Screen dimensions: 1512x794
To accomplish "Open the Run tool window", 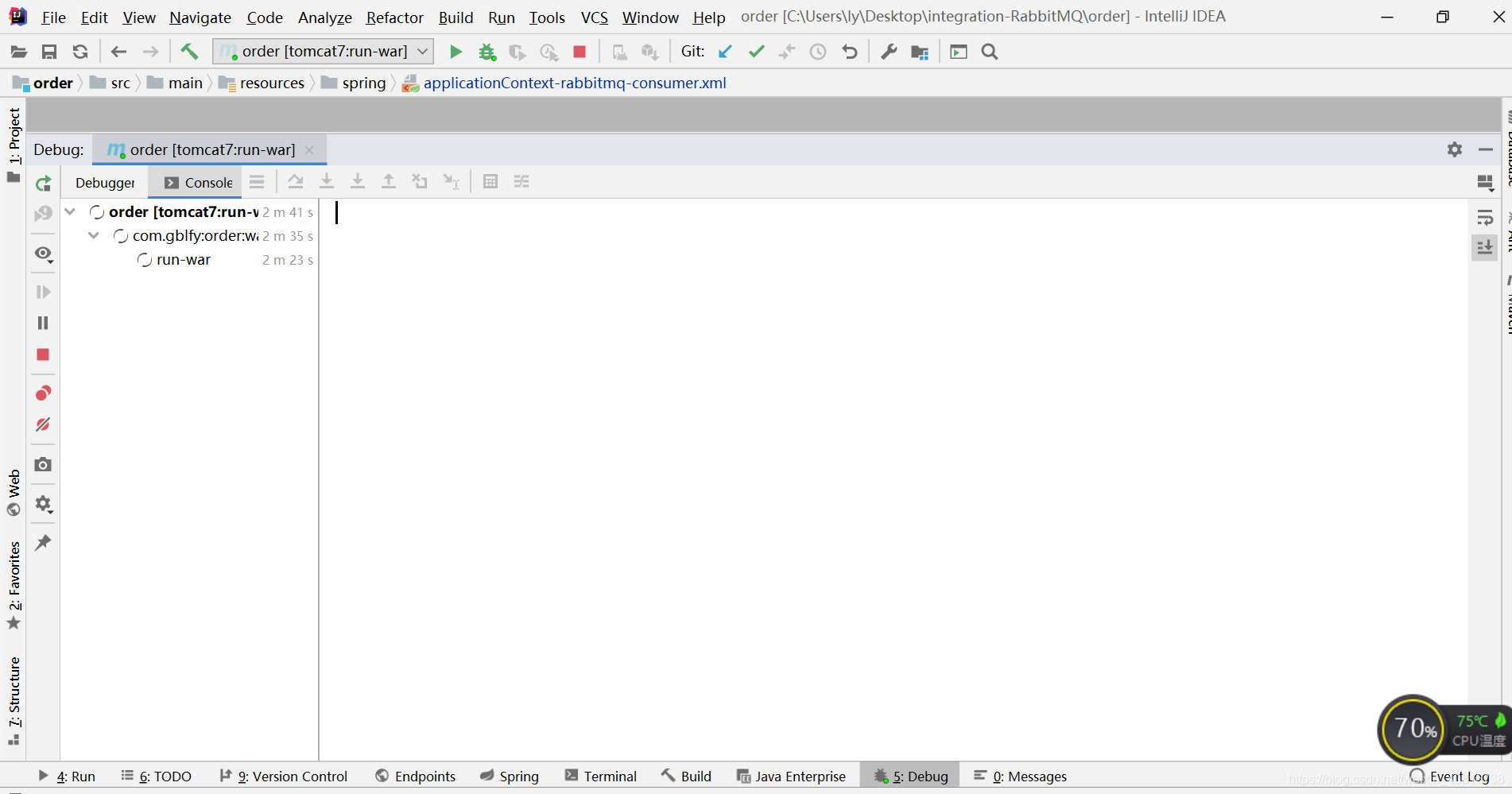I will click(67, 777).
